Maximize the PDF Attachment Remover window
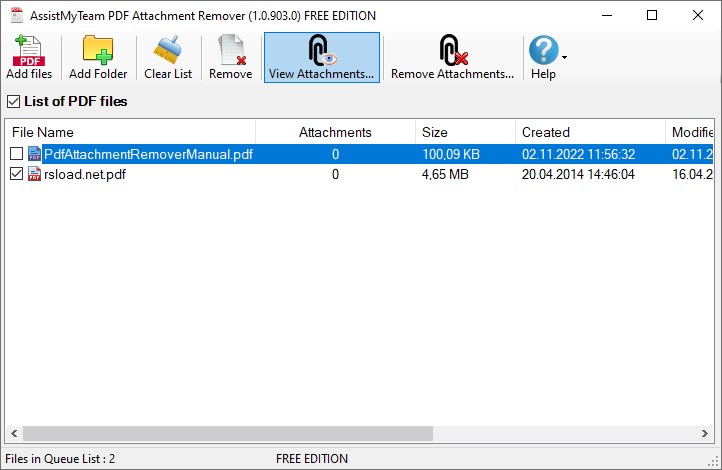Image resolution: width=722 pixels, height=470 pixels. pyautogui.click(x=652, y=15)
